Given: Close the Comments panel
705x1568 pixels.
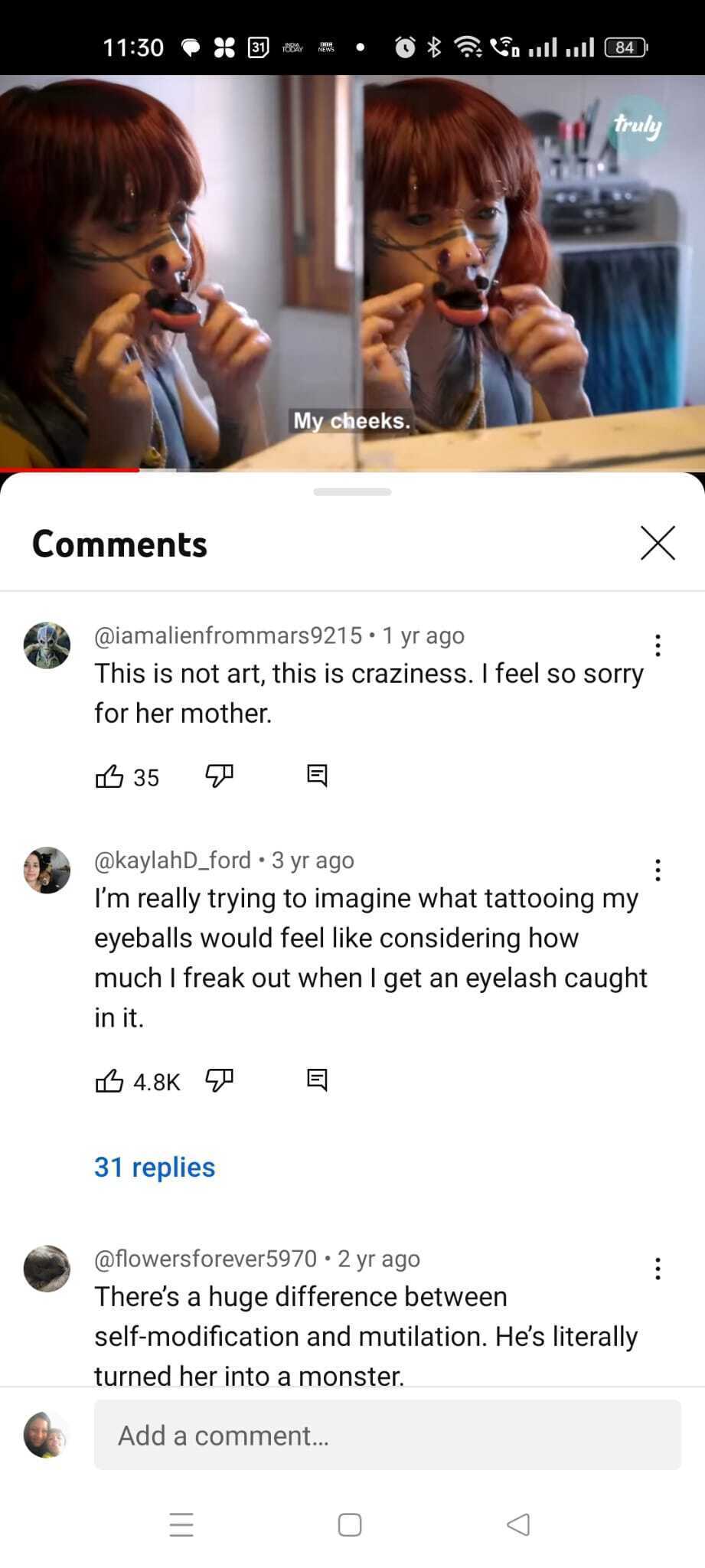Looking at the screenshot, I should pos(658,543).
